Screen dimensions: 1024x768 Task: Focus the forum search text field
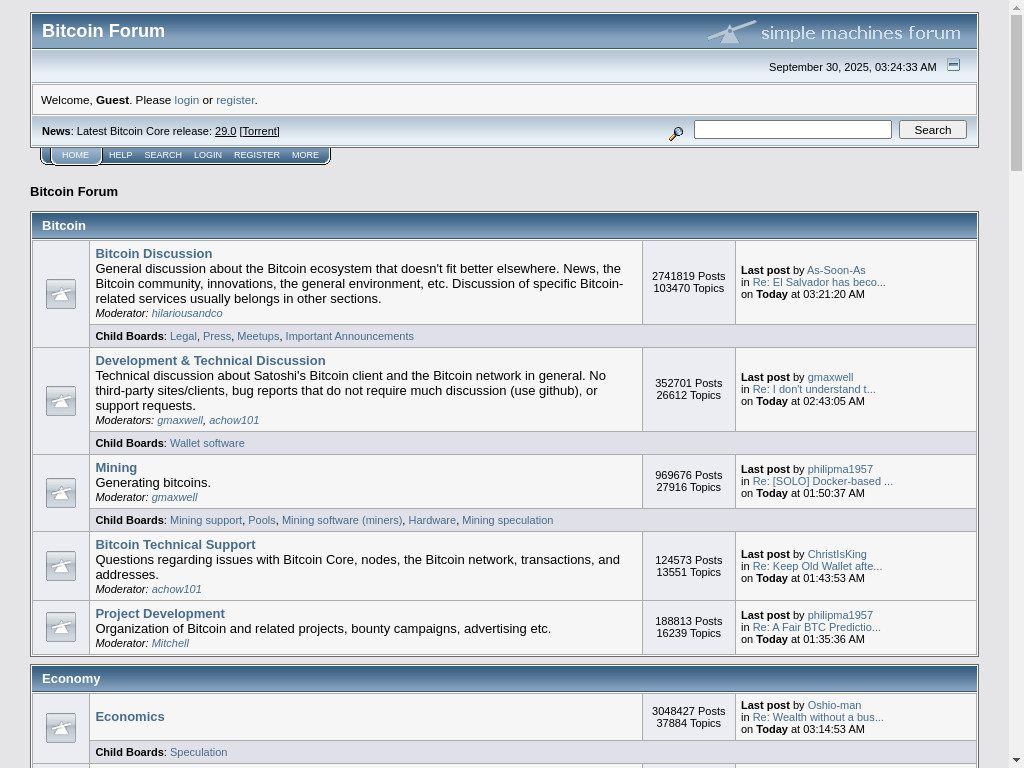point(792,129)
